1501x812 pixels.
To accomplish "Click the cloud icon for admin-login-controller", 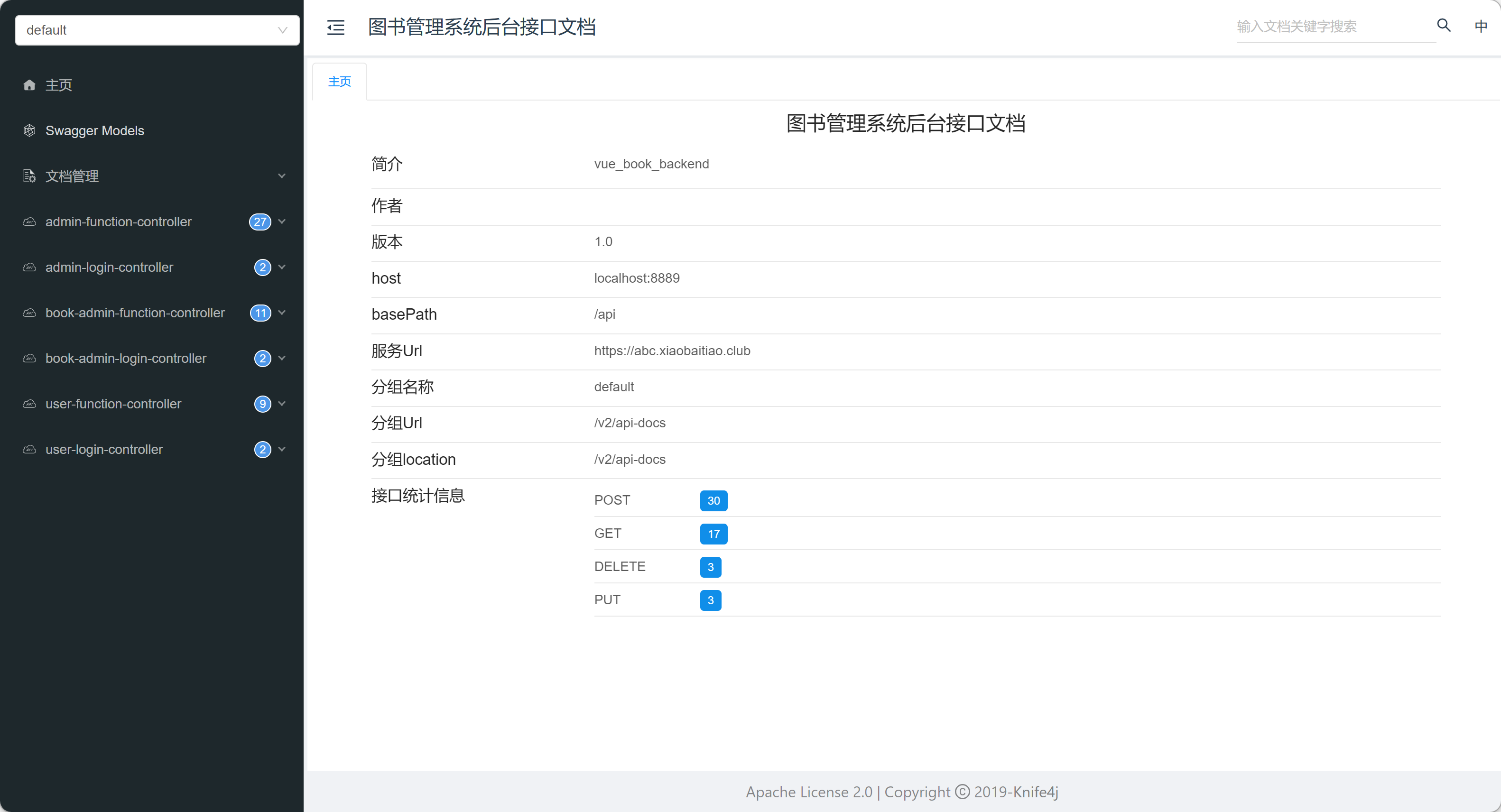I will tap(29, 268).
